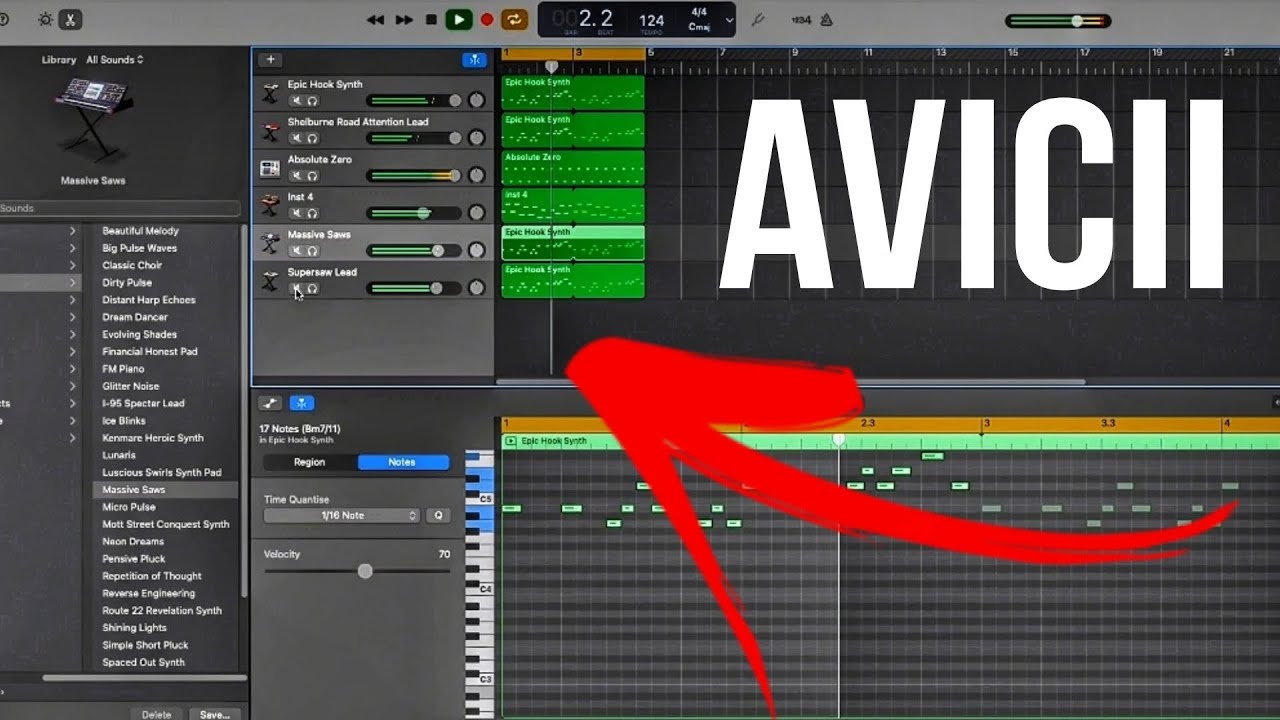The width and height of the screenshot is (1280, 720).
Task: Toggle the 1234 count-in button
Action: click(801, 19)
